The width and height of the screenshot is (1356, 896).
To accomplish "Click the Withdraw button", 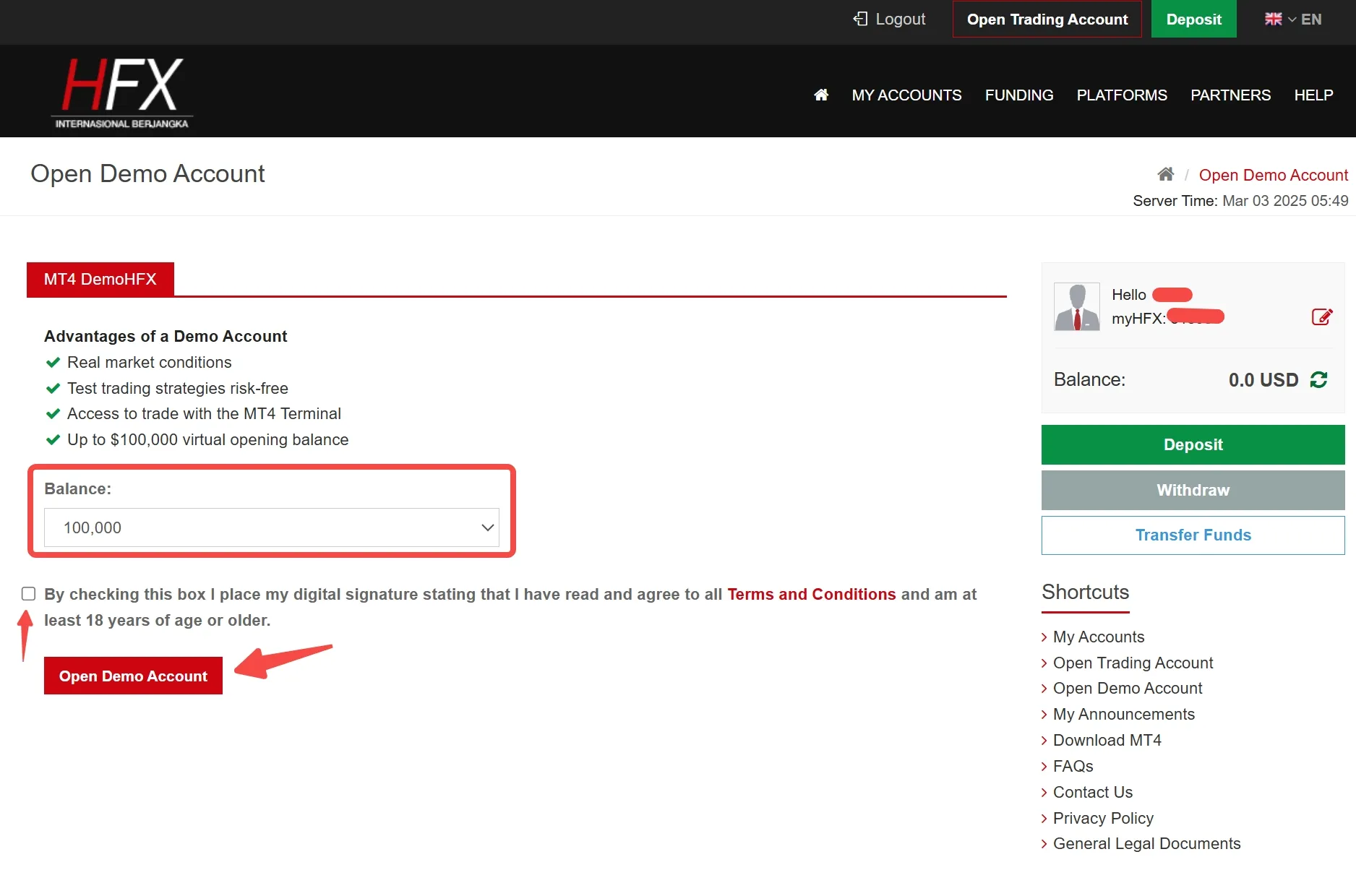I will [x=1193, y=490].
